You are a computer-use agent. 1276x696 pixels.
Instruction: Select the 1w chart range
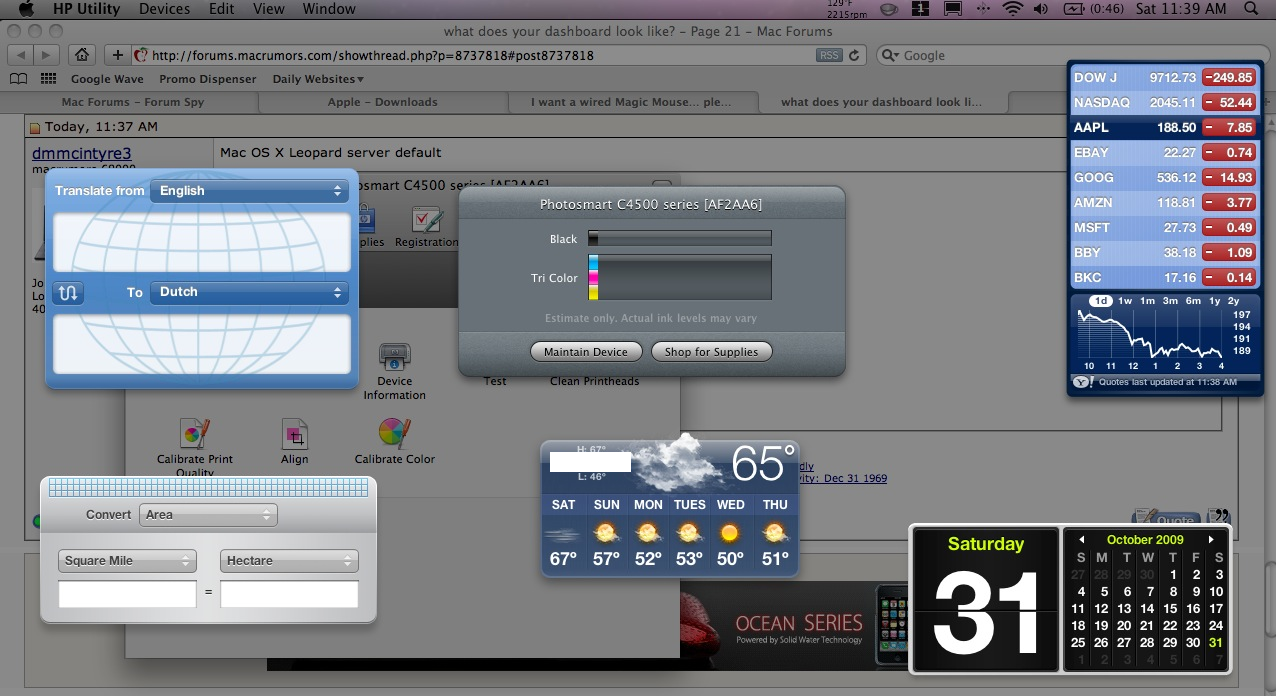pyautogui.click(x=1125, y=301)
